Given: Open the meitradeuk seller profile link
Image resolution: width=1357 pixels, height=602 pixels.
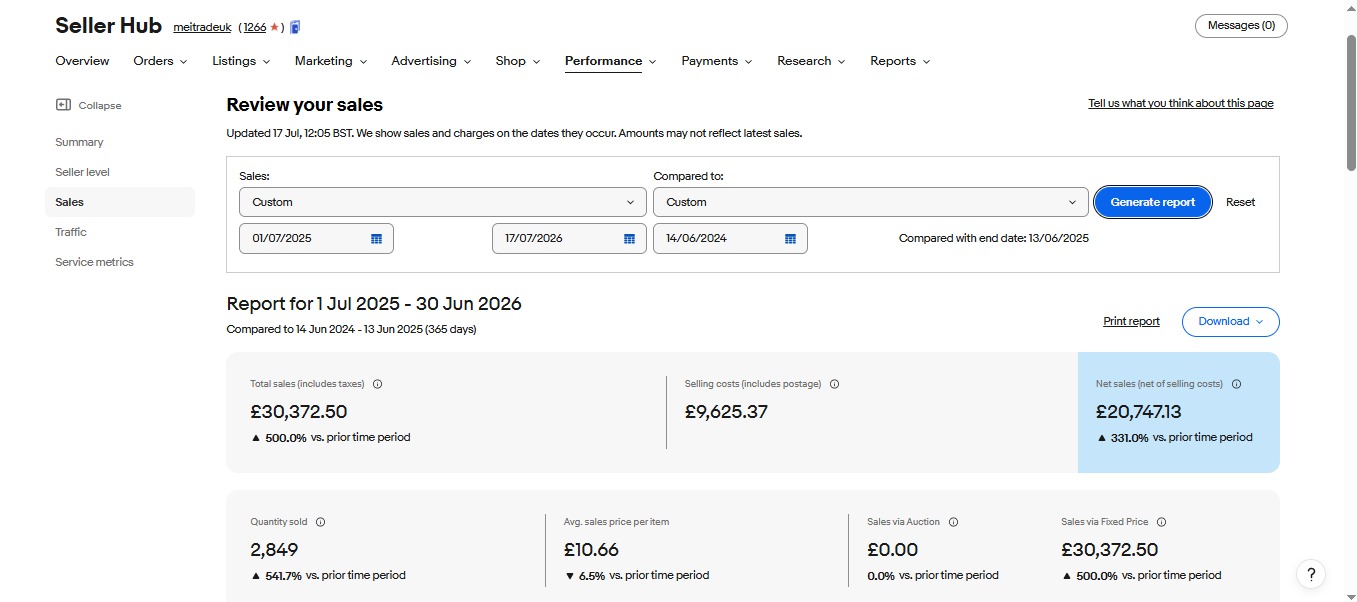Looking at the screenshot, I should point(203,27).
